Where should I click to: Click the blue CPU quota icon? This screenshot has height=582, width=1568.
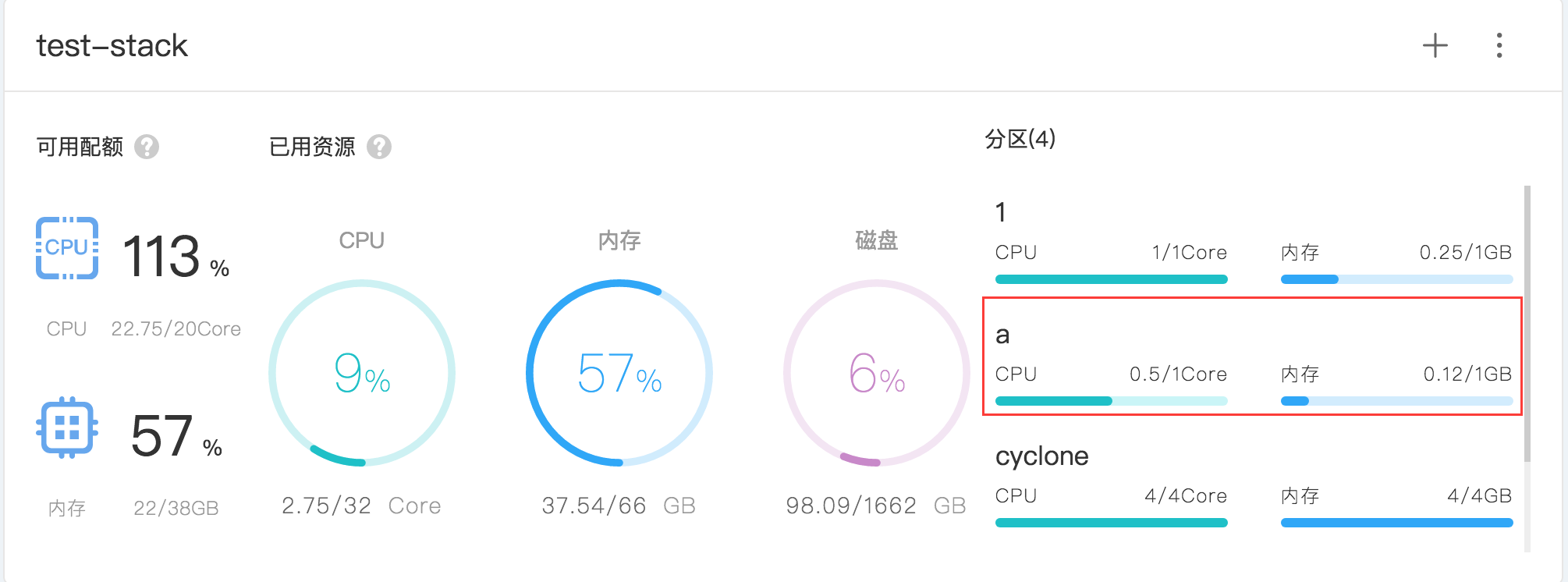(67, 248)
